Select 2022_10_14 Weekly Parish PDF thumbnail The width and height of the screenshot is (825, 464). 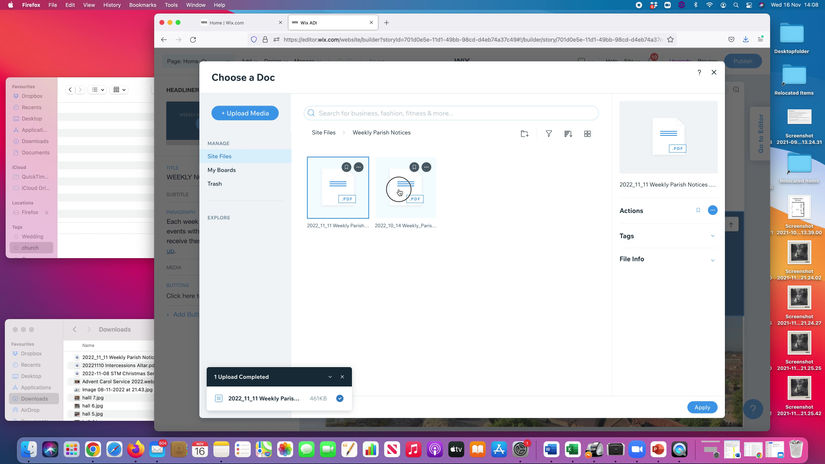(406, 187)
